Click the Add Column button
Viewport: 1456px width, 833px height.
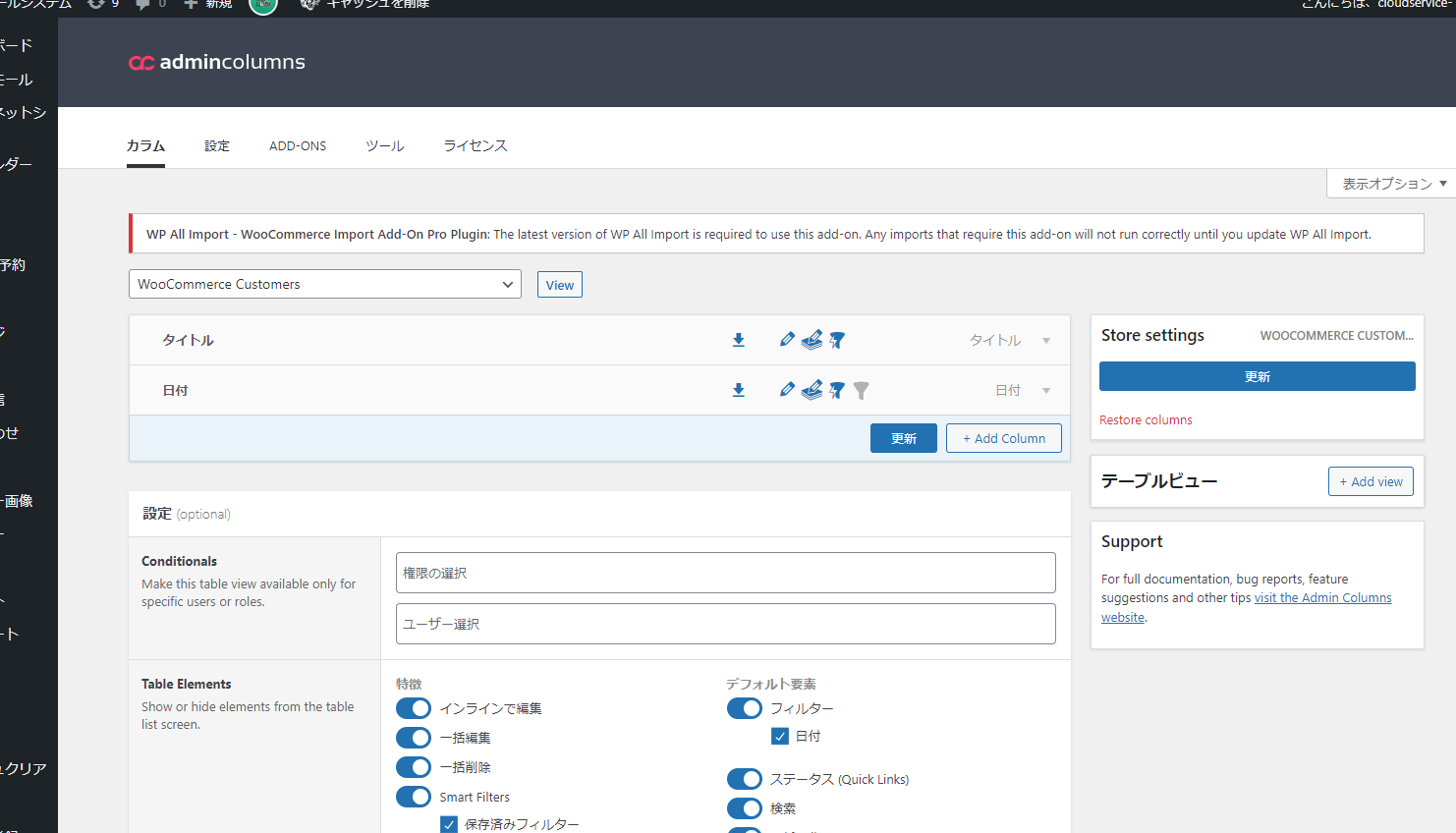coord(1004,438)
